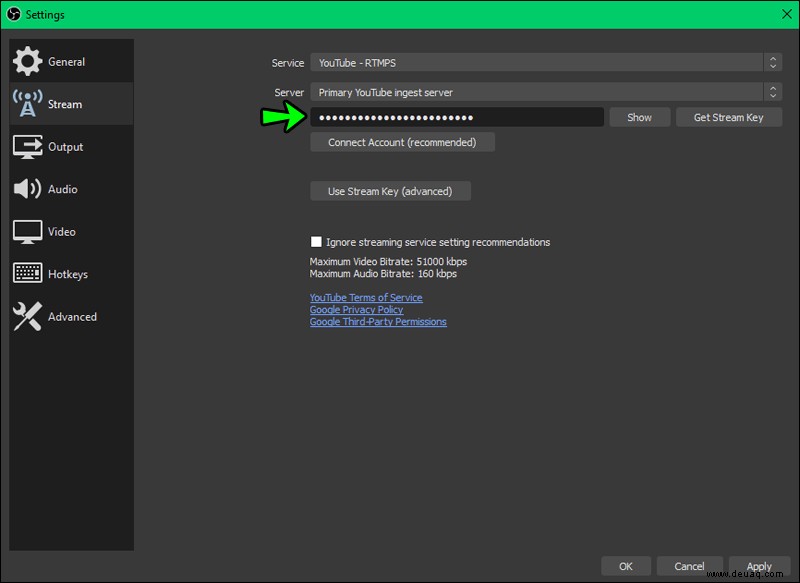Open the Output monitor-arrow icon

tap(28, 147)
